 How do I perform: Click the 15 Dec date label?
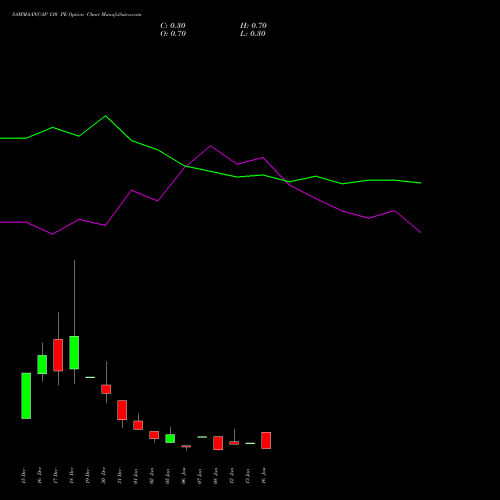tap(23, 476)
